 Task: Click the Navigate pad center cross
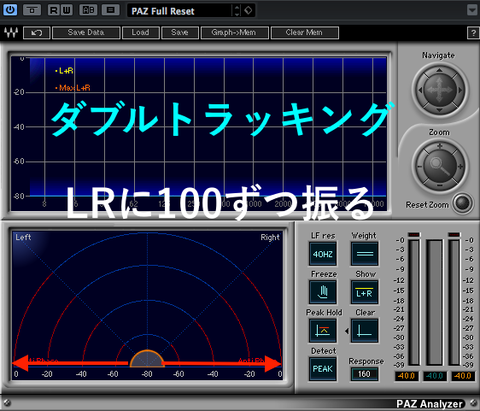(440, 90)
